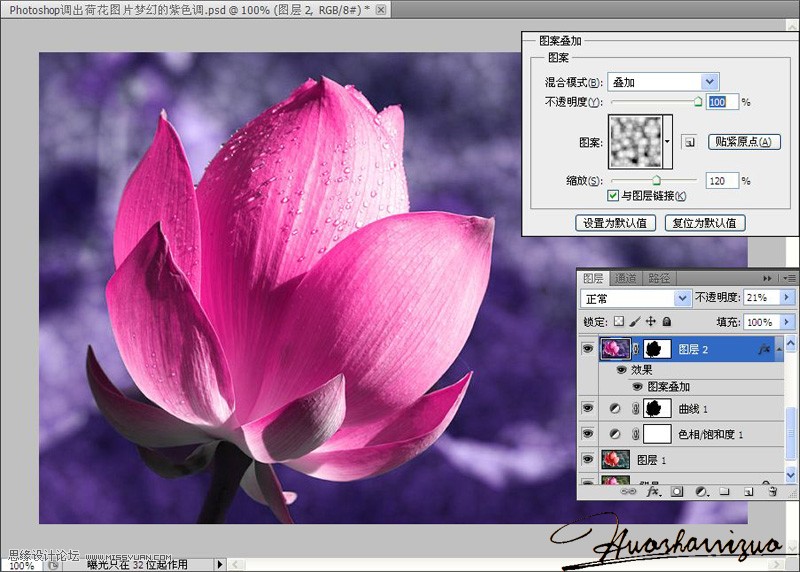The width and height of the screenshot is (800, 572).
Task: Click the dialog 不透明度 value field 100
Action: [722, 102]
